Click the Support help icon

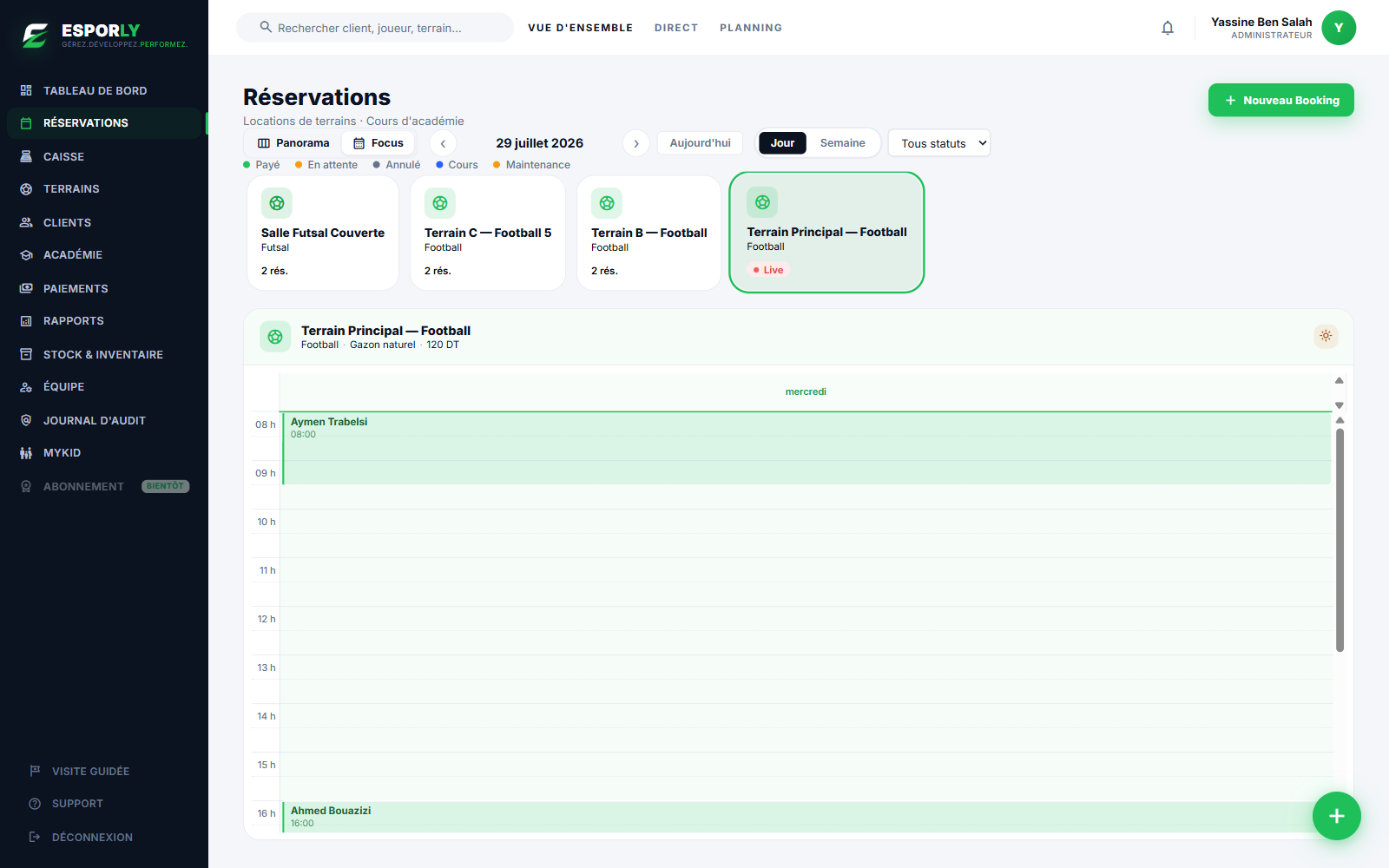point(35,803)
